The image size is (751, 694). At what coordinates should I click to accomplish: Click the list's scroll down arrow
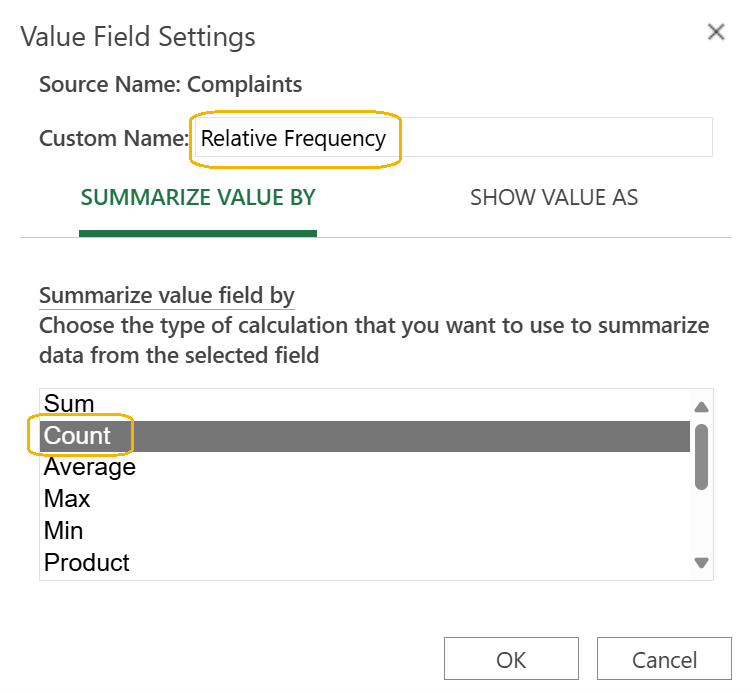(x=701, y=562)
